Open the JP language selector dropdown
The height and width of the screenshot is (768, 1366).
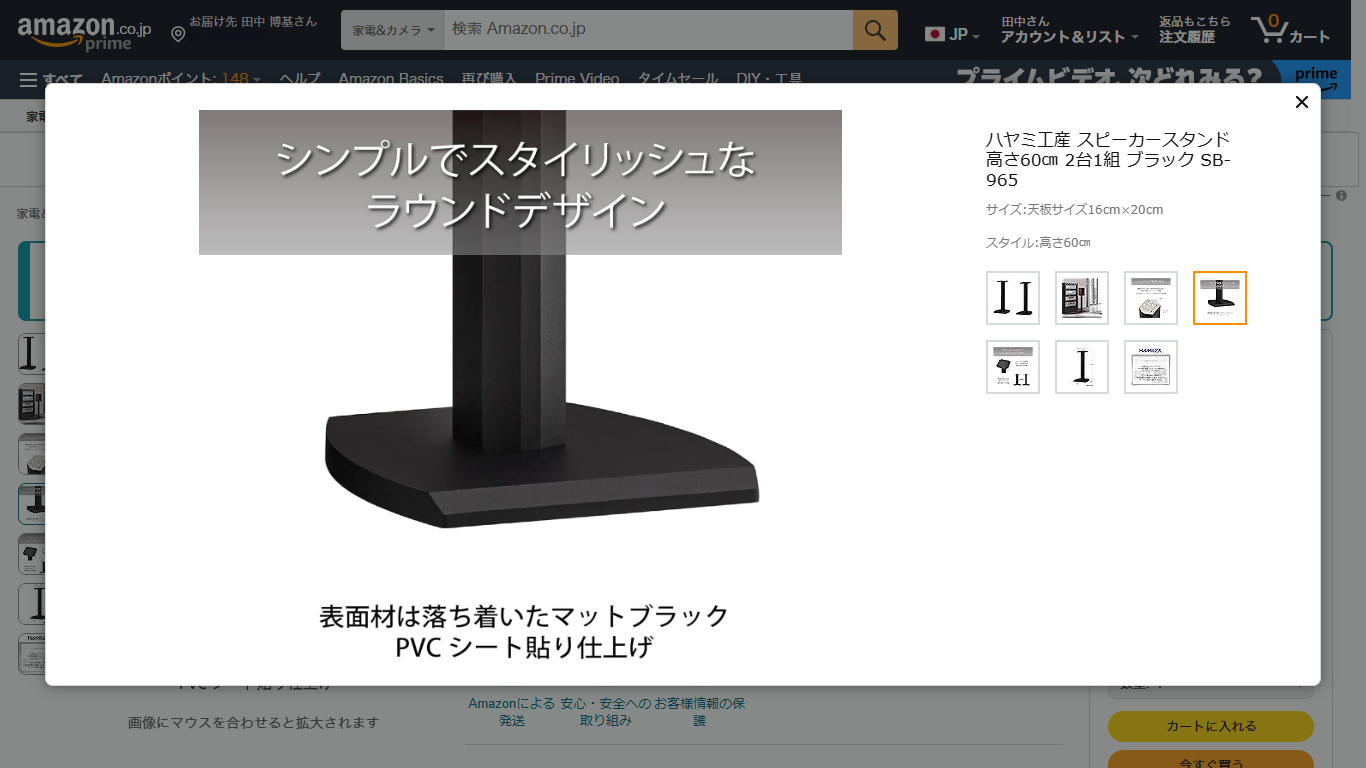click(x=952, y=35)
